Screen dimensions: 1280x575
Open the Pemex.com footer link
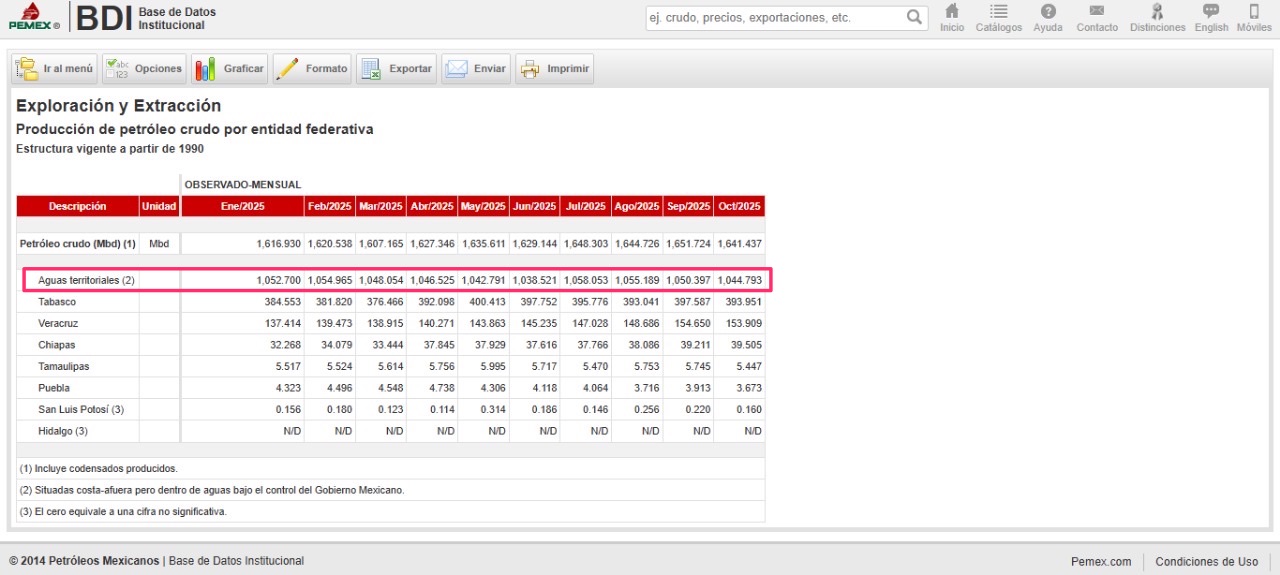(x=1100, y=561)
